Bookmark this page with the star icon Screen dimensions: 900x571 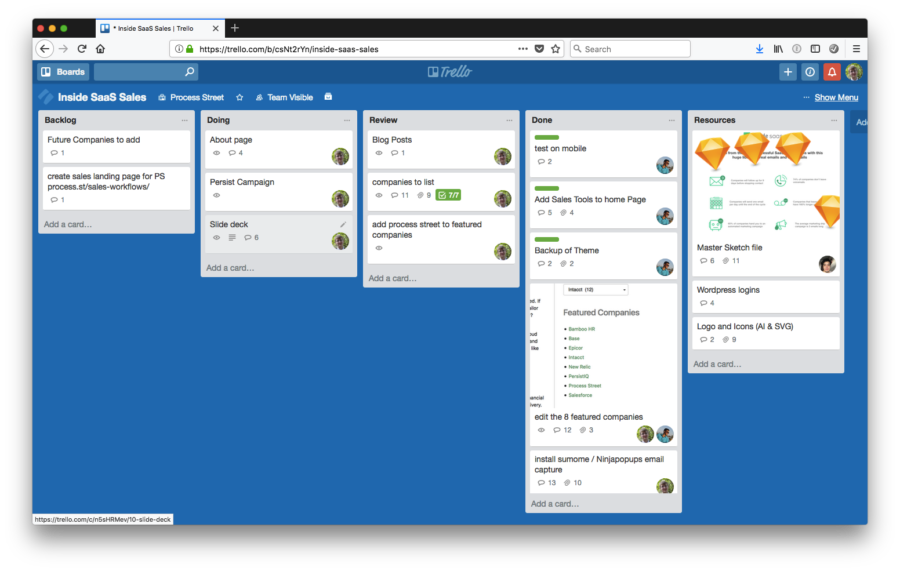click(556, 49)
